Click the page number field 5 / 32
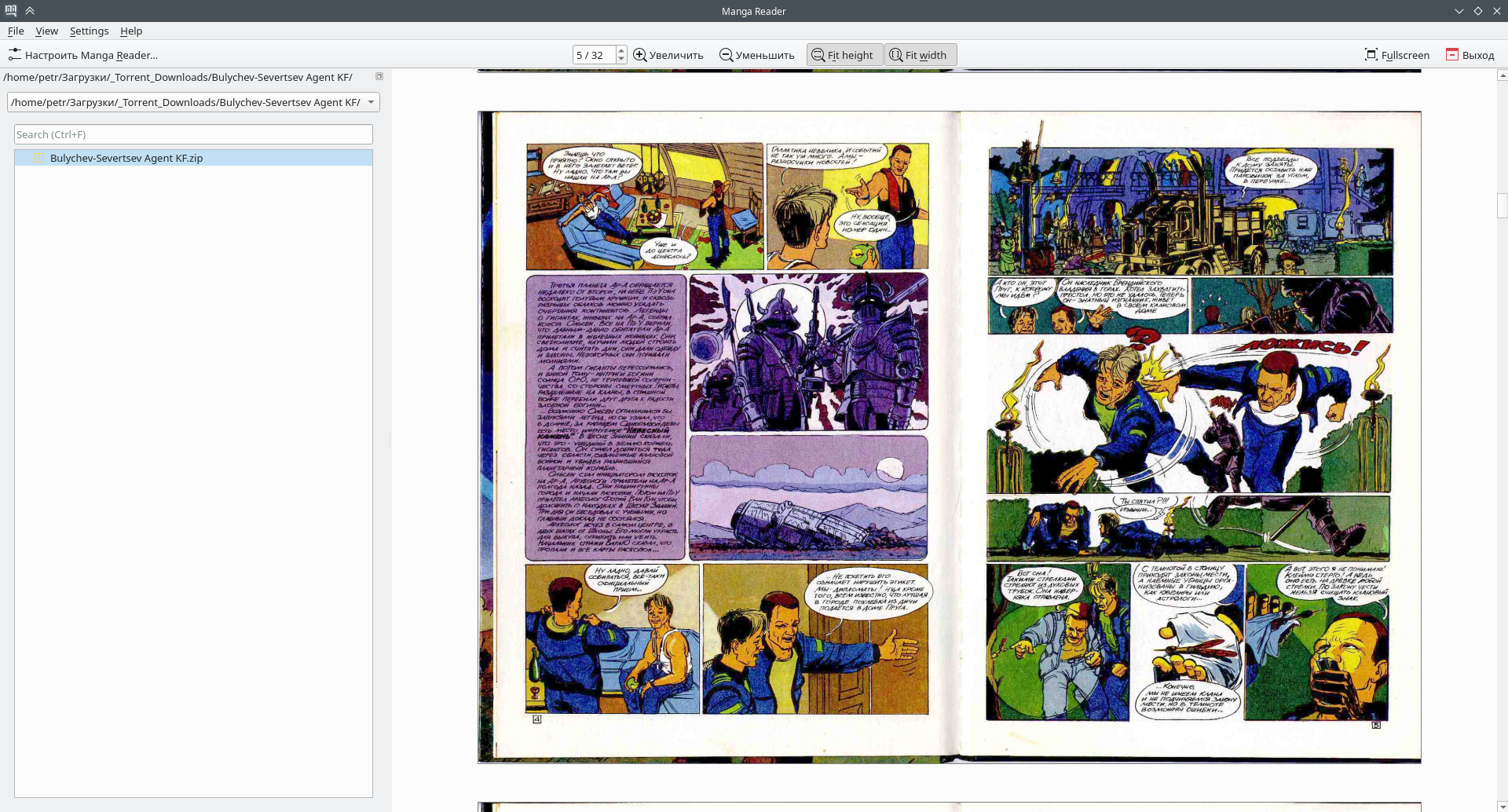The image size is (1508, 812). point(594,55)
